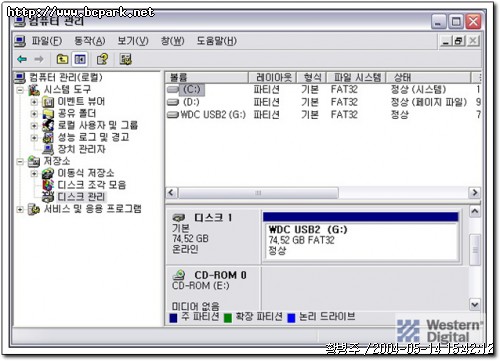Click the volume list horizontal scrollbar thumb
The height and width of the screenshot is (361, 500).
coord(258,193)
